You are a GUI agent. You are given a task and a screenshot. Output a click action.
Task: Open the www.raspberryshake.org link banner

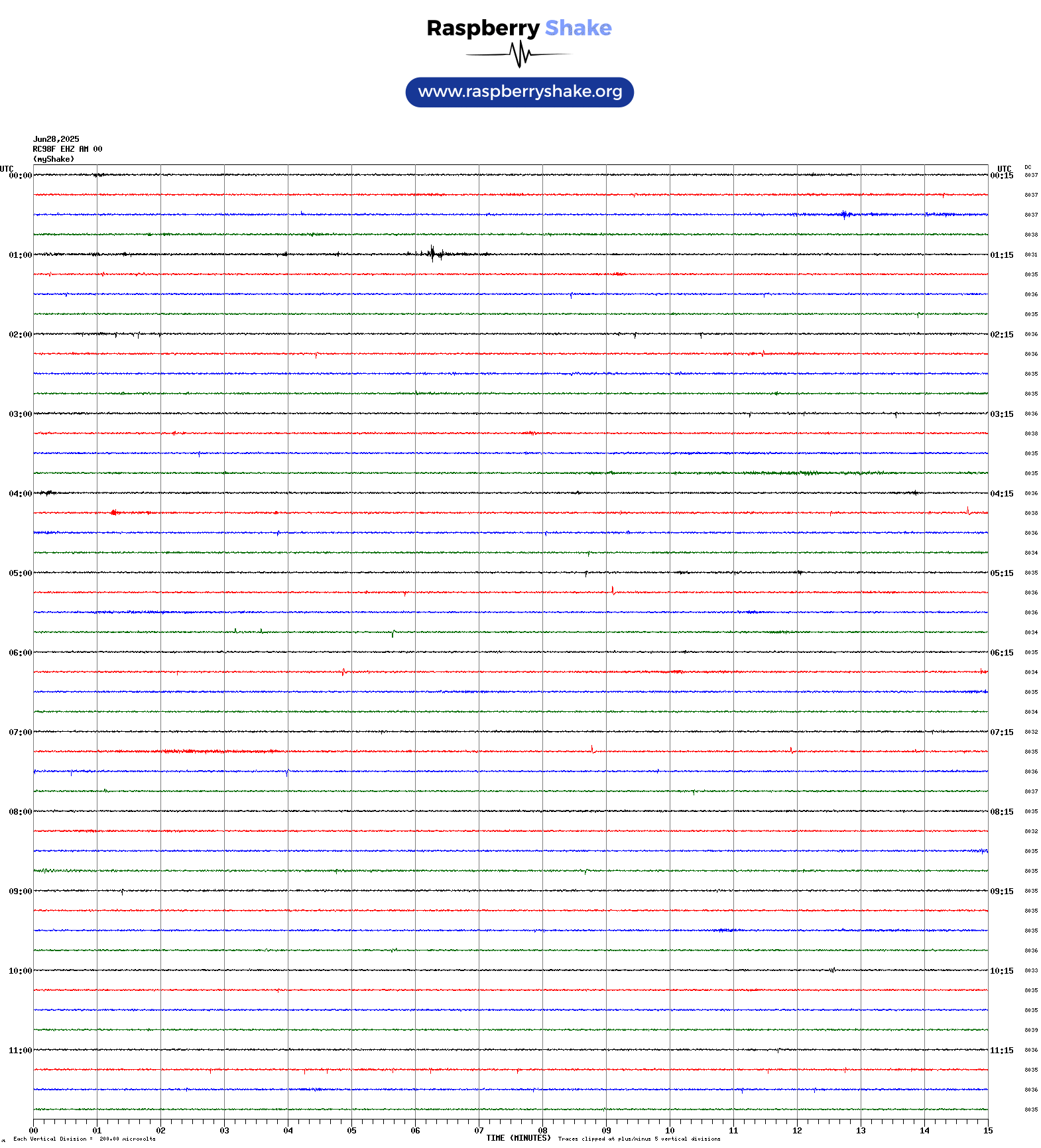(520, 92)
